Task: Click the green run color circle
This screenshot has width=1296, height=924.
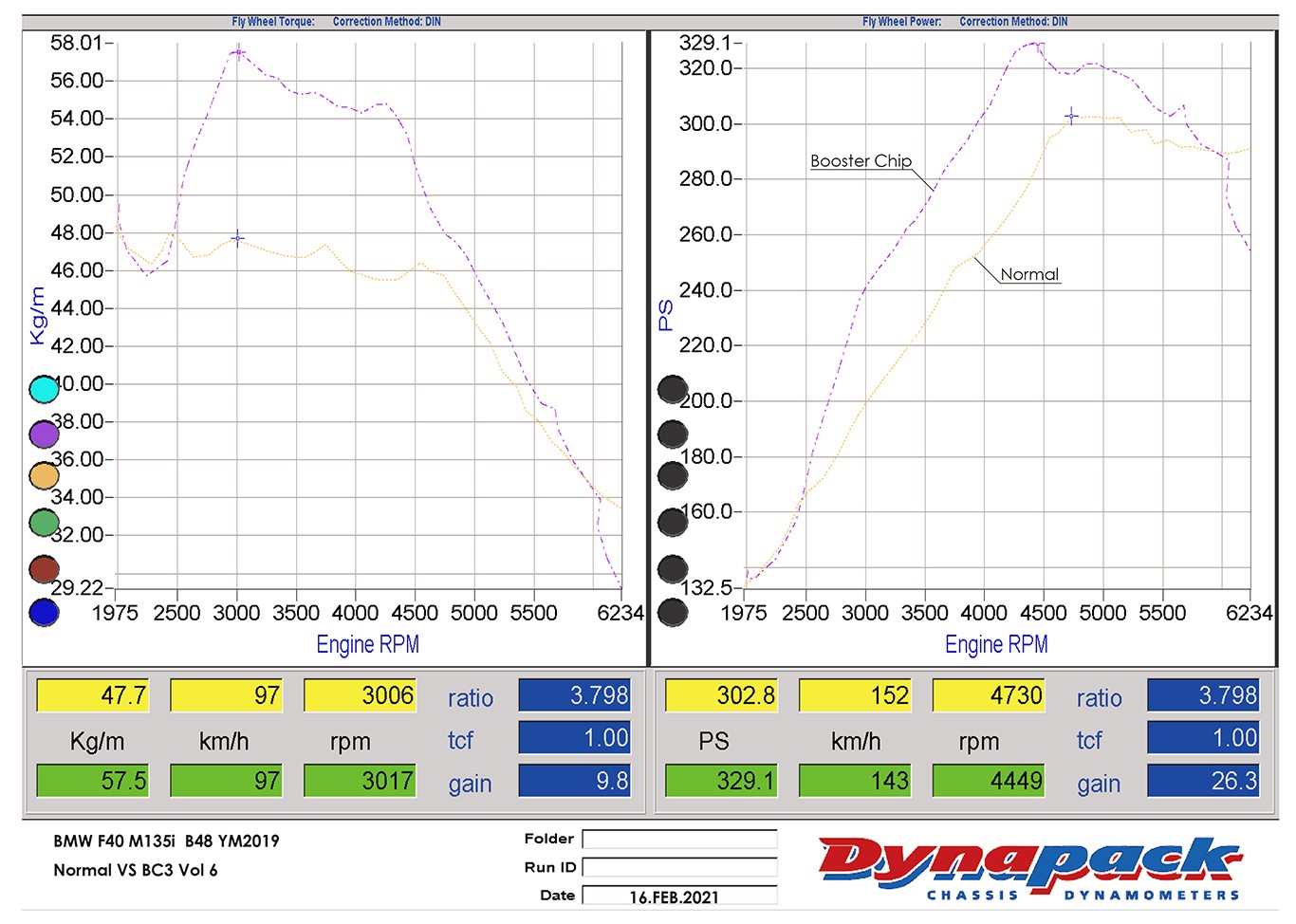Action: point(45,523)
